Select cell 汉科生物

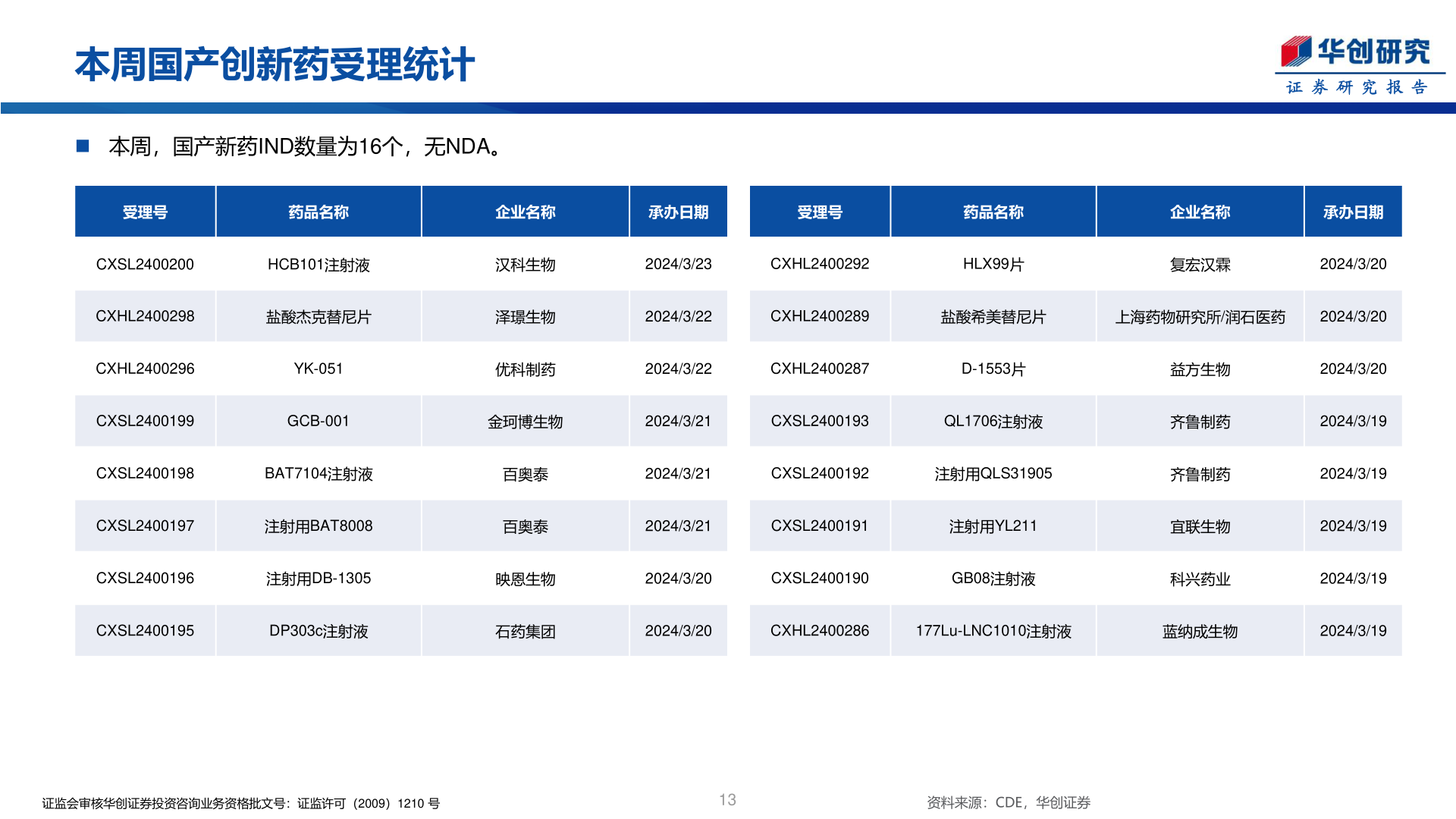(526, 264)
